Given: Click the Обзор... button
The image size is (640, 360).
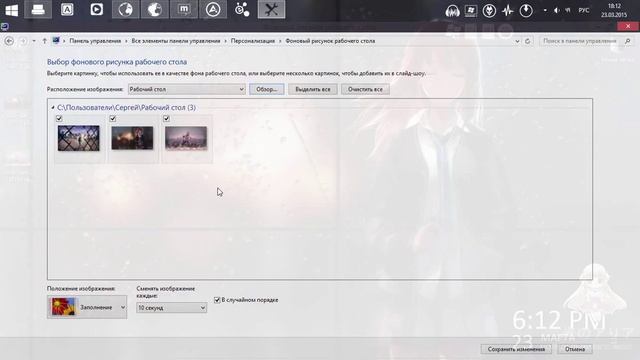Looking at the screenshot, I should click(x=267, y=89).
